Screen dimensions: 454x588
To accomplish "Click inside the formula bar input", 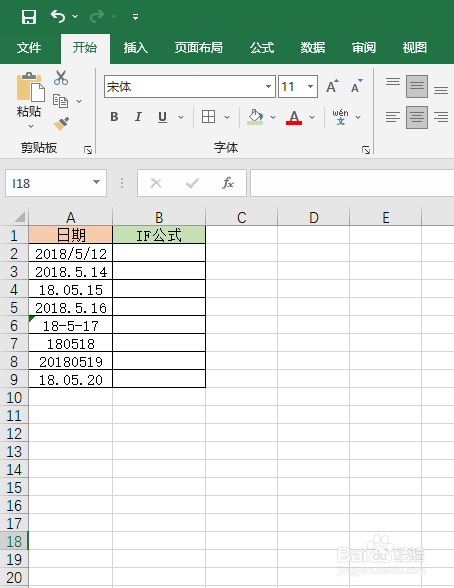I will point(352,183).
